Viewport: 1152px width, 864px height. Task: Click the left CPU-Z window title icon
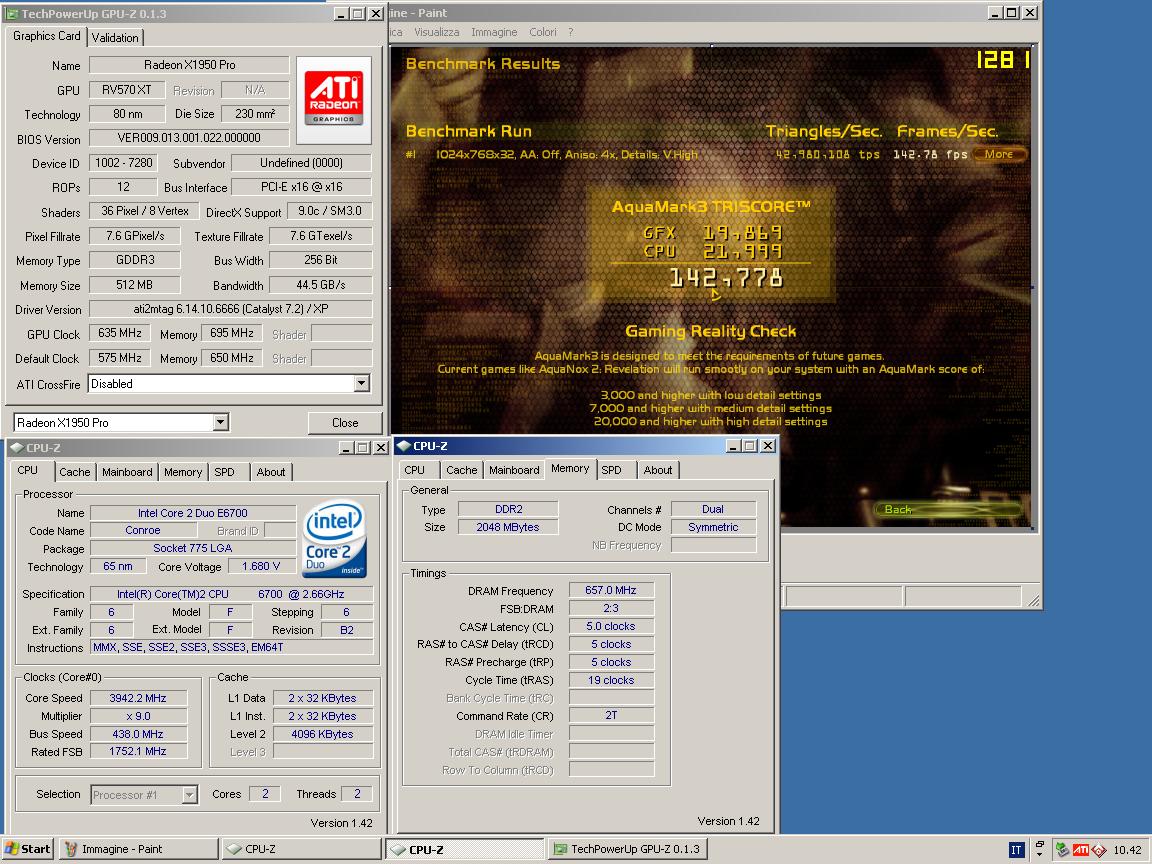click(x=17, y=447)
